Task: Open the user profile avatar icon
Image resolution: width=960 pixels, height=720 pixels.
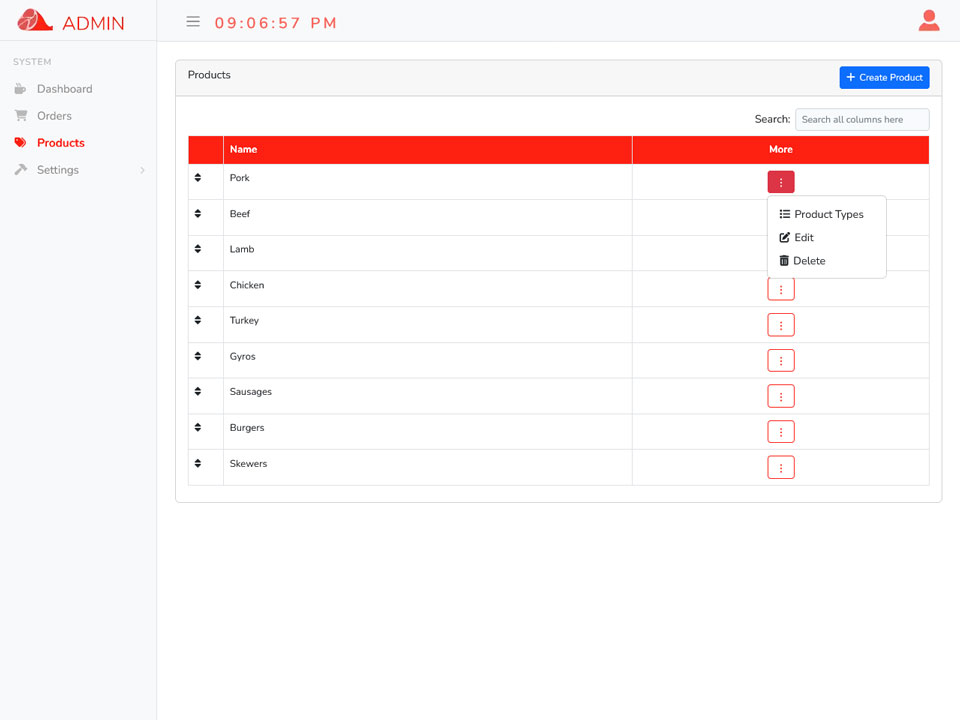Action: coord(929,20)
